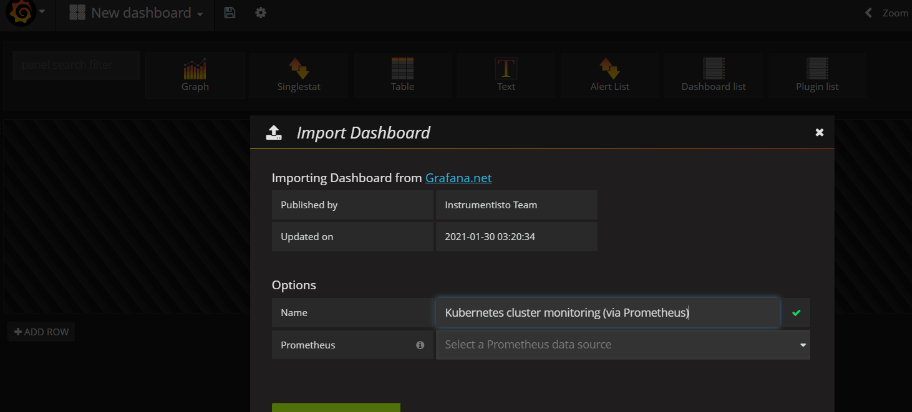The width and height of the screenshot is (912, 412).
Task: Add a Text panel
Action: coord(506,76)
